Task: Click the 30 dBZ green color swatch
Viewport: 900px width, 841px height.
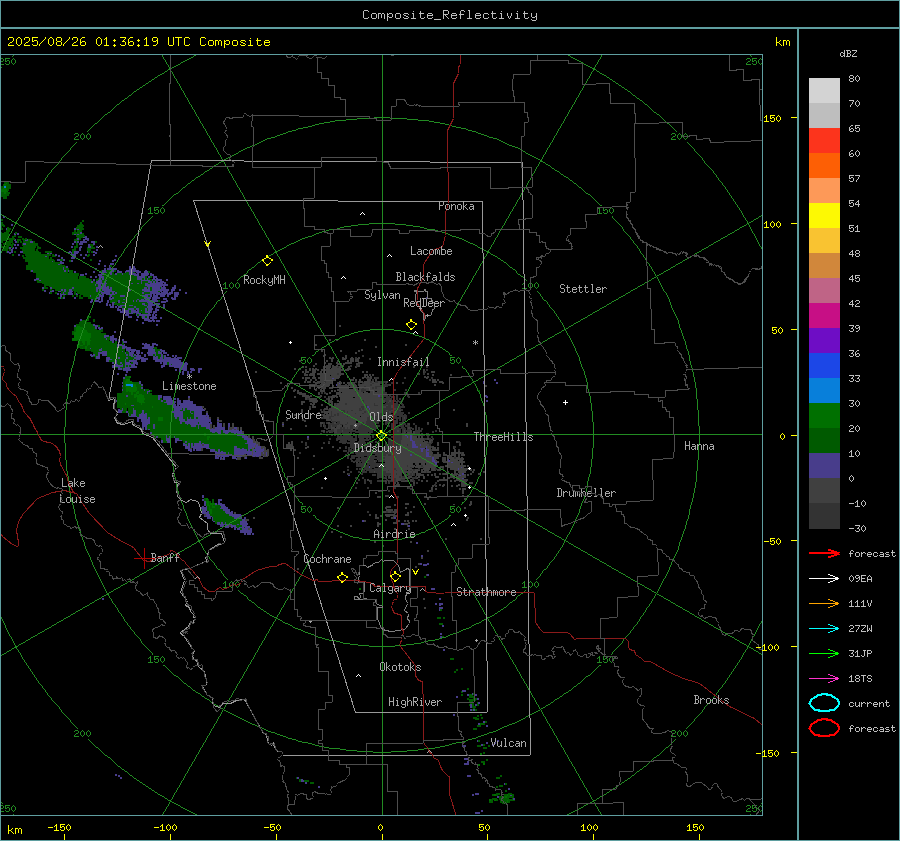Action: coord(824,415)
